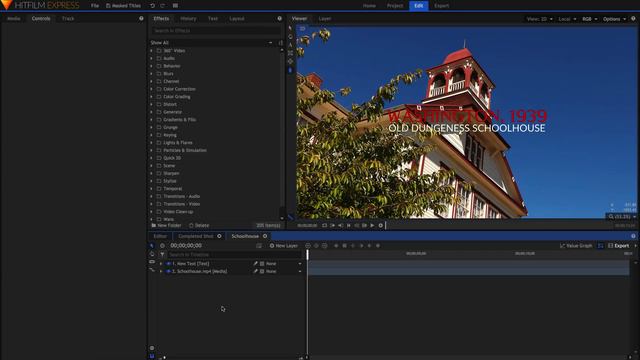Switch to the Layer viewer tab

click(x=324, y=18)
